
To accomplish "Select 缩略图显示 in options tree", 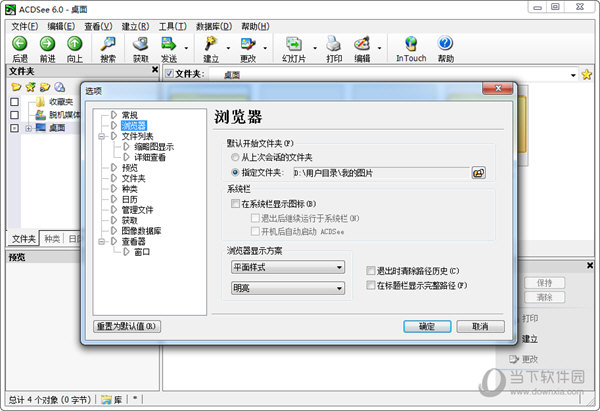I will [154, 147].
